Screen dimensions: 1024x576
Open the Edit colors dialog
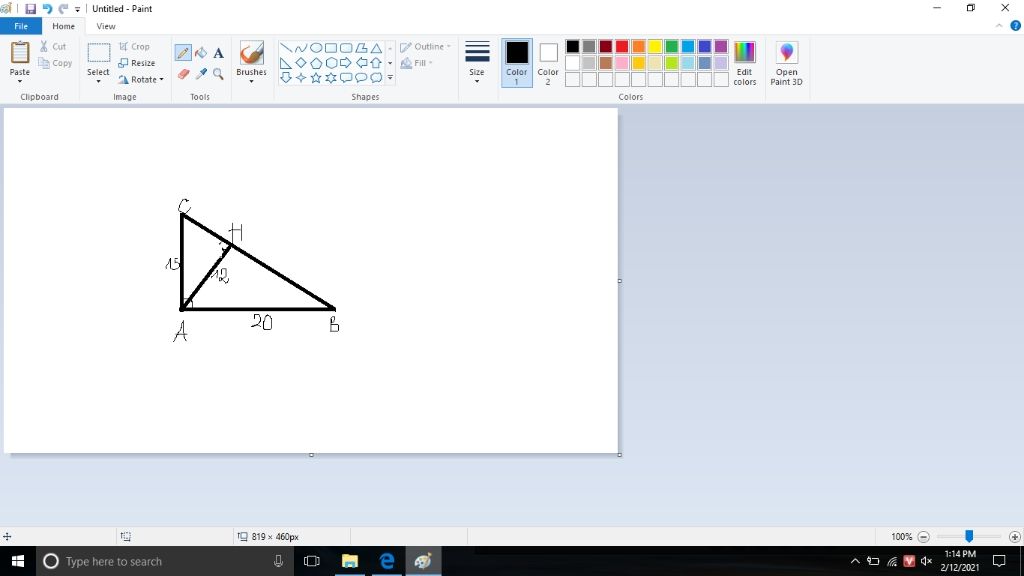point(744,63)
